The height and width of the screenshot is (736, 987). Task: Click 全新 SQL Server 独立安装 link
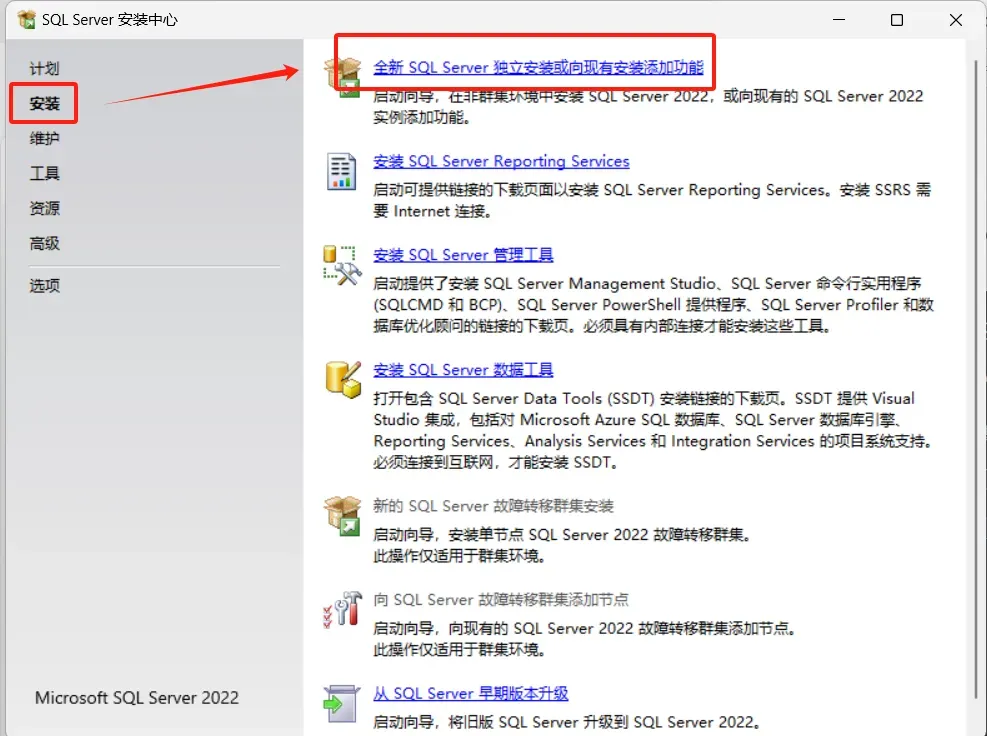[538, 67]
